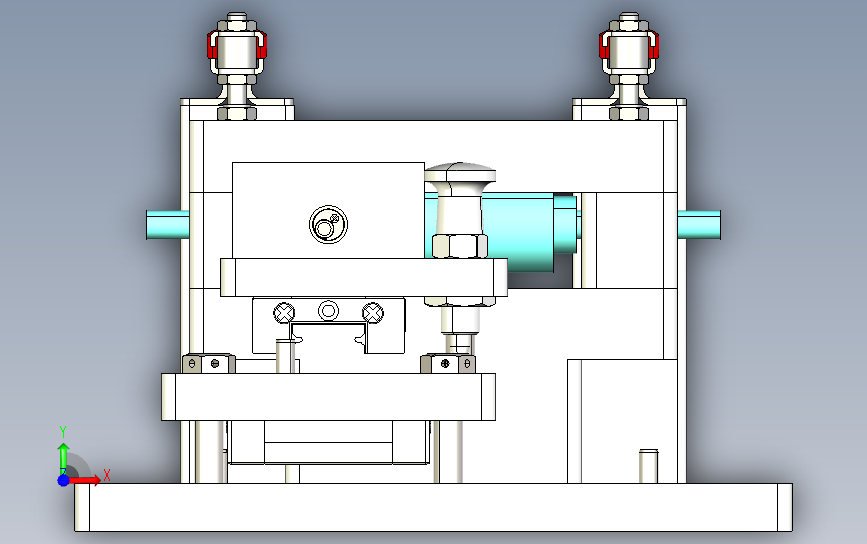Select the circular pin in square block
This screenshot has width=867, height=544.
click(328, 224)
